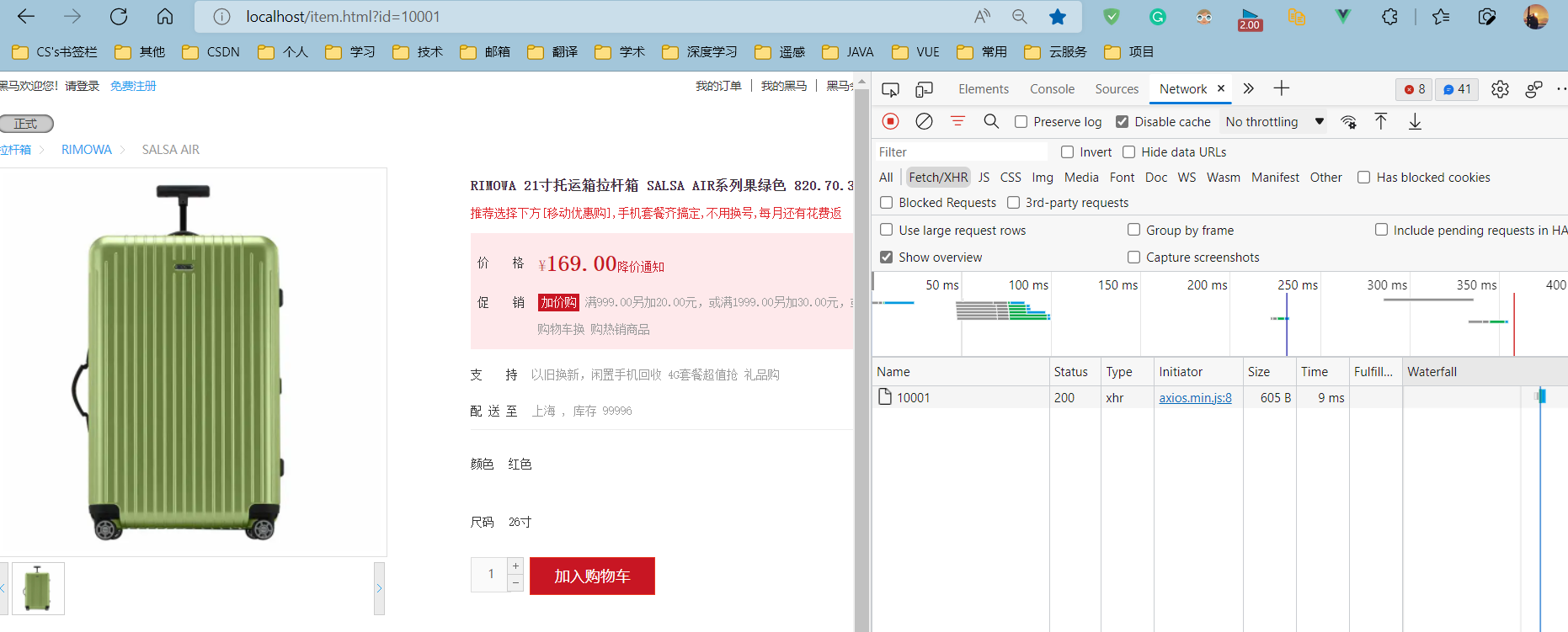
Task: Show All request types
Action: pos(886,178)
